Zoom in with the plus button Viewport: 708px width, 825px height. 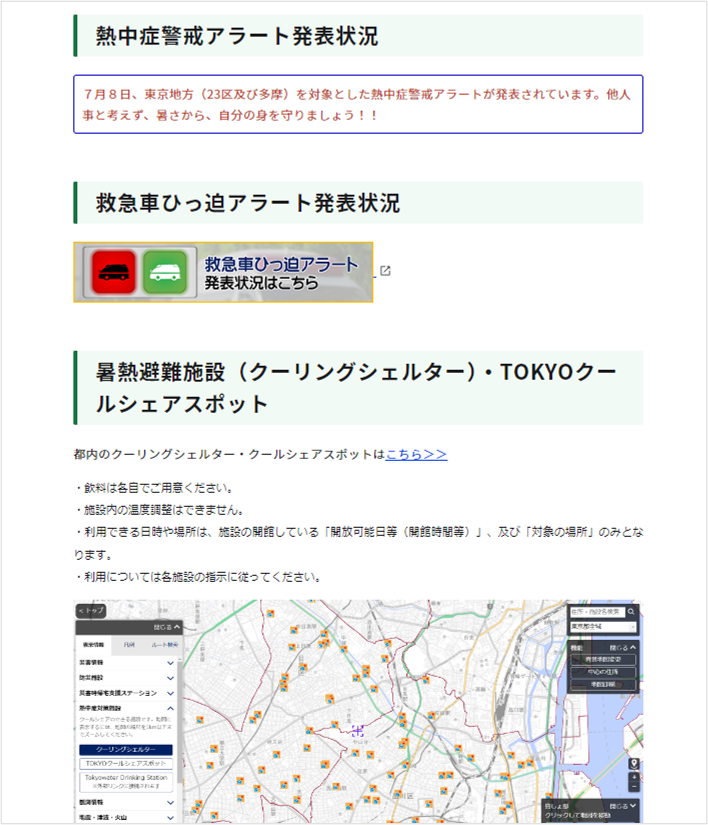(x=634, y=777)
